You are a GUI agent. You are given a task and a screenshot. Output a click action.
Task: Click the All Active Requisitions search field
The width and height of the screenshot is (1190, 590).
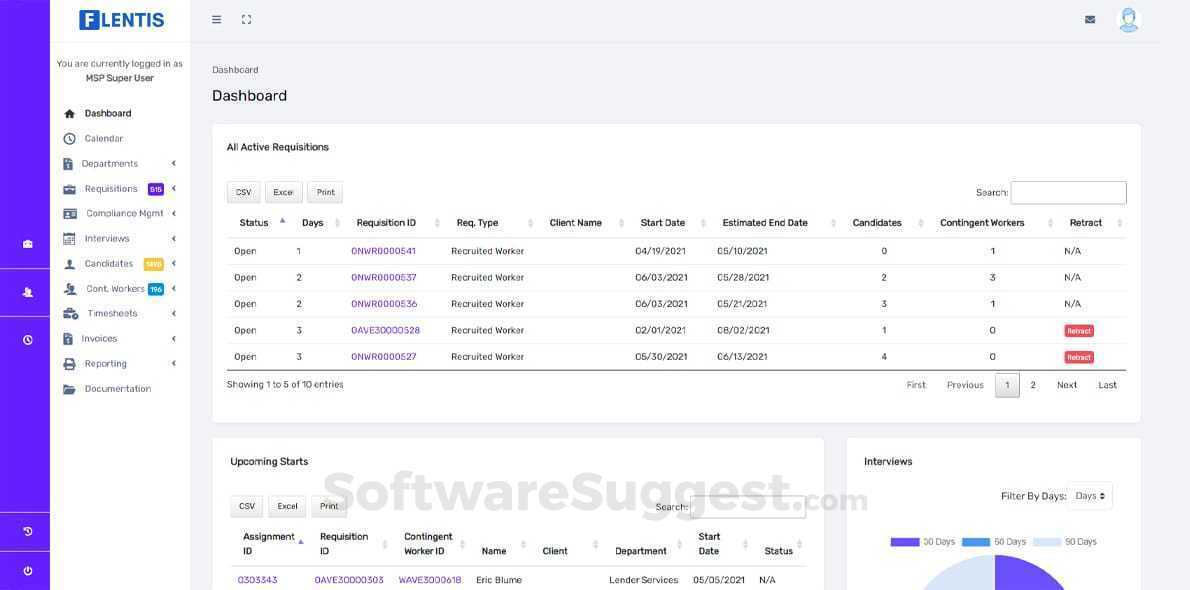(x=1068, y=193)
